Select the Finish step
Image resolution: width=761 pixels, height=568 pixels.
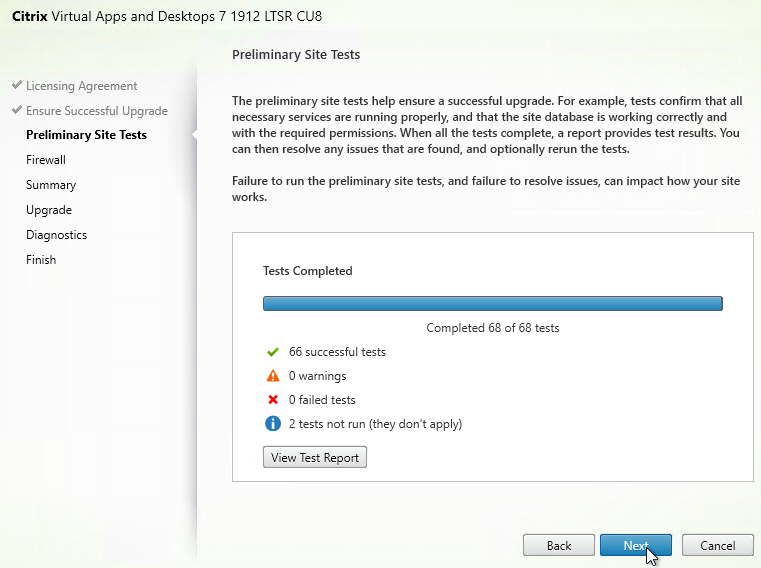point(41,260)
